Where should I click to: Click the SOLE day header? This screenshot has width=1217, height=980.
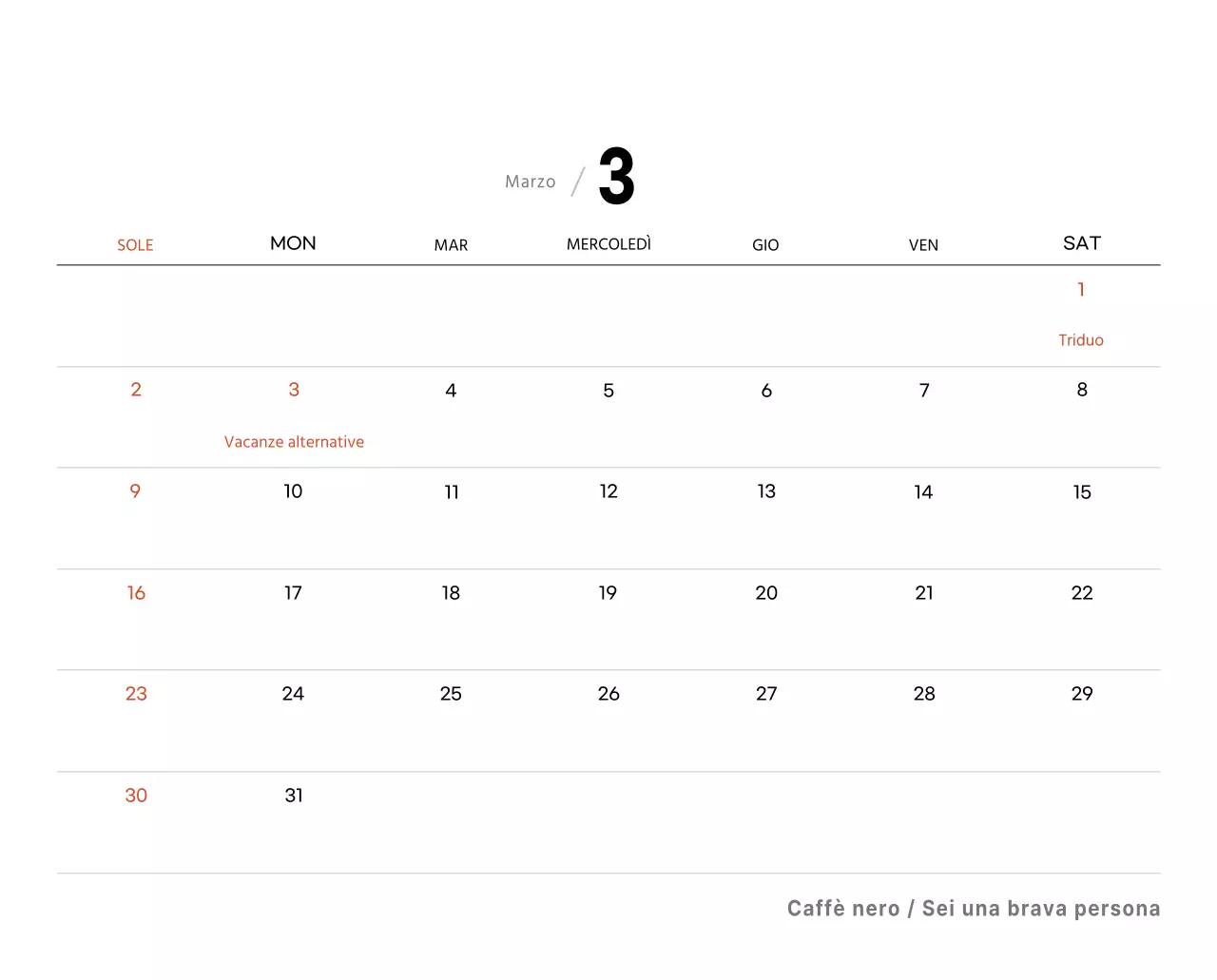point(135,245)
